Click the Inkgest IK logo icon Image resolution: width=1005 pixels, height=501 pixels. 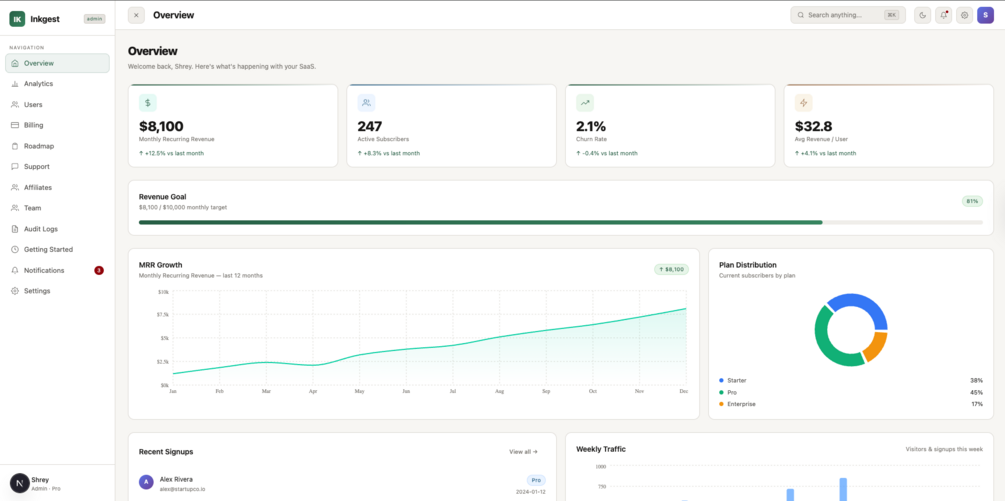click(17, 19)
